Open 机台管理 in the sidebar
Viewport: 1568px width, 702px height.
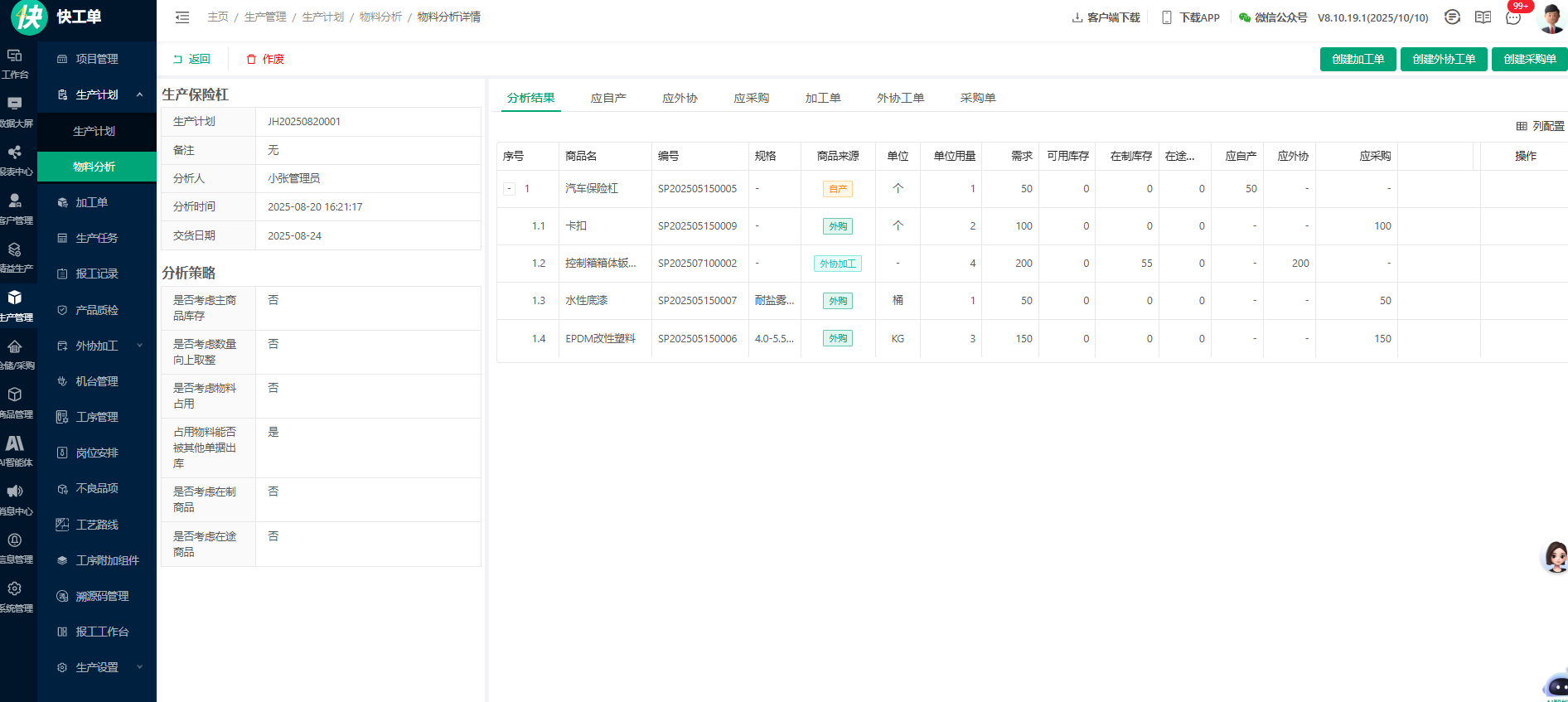point(97,381)
